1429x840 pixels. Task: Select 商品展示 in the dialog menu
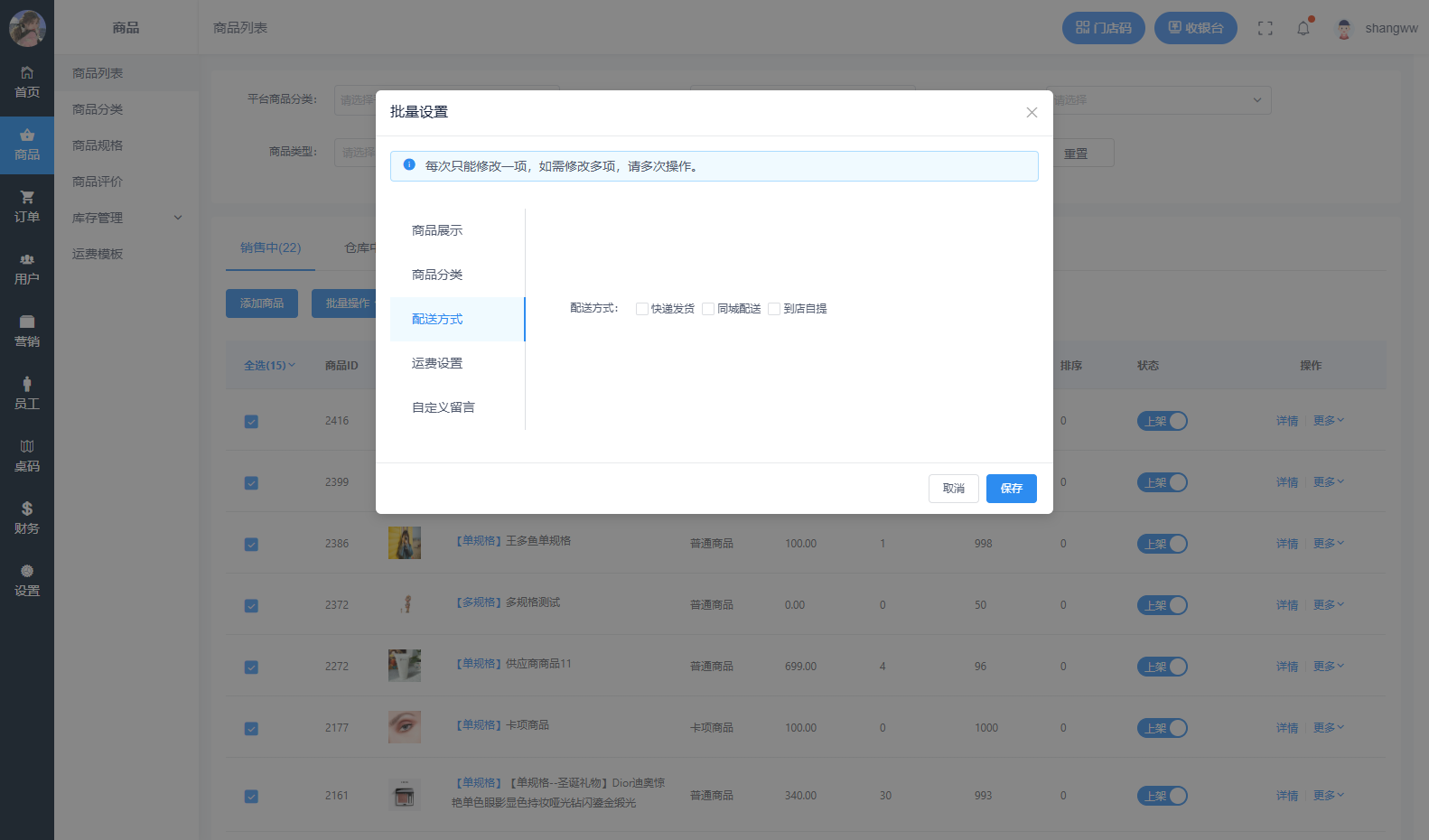[x=437, y=230]
